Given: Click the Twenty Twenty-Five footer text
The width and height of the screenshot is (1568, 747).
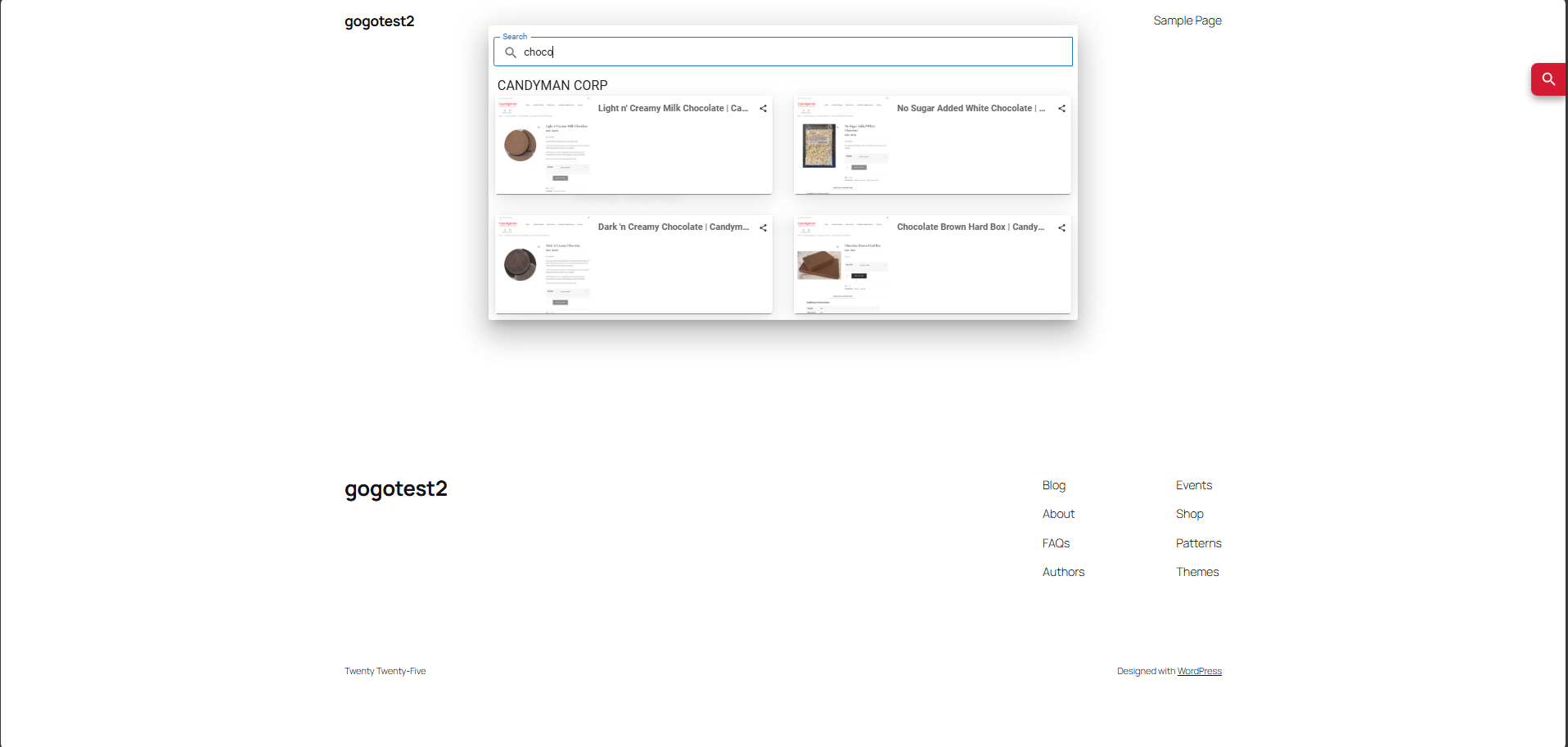Looking at the screenshot, I should [385, 671].
